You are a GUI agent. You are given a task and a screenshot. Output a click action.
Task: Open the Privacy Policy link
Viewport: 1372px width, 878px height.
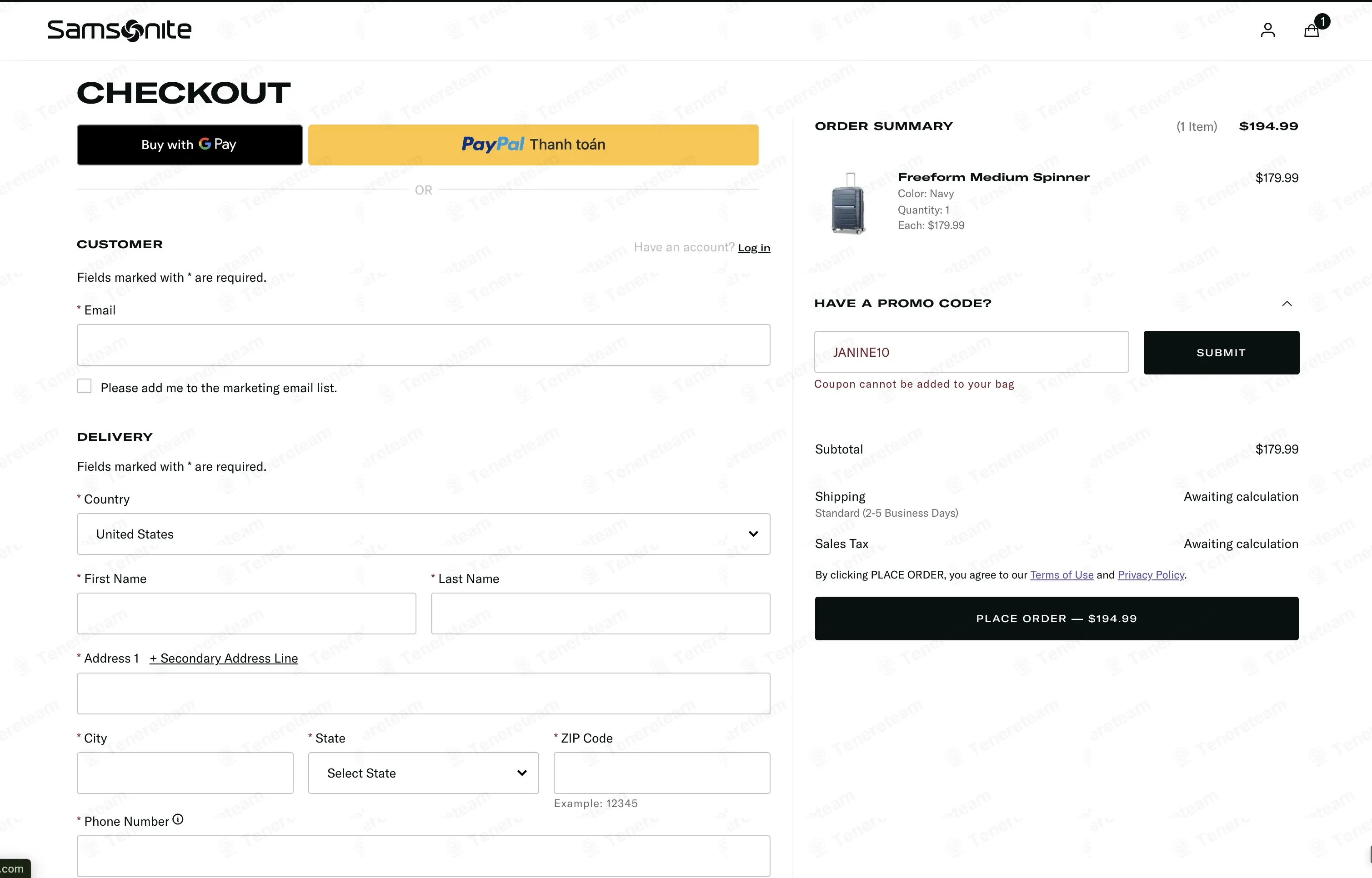point(1151,575)
